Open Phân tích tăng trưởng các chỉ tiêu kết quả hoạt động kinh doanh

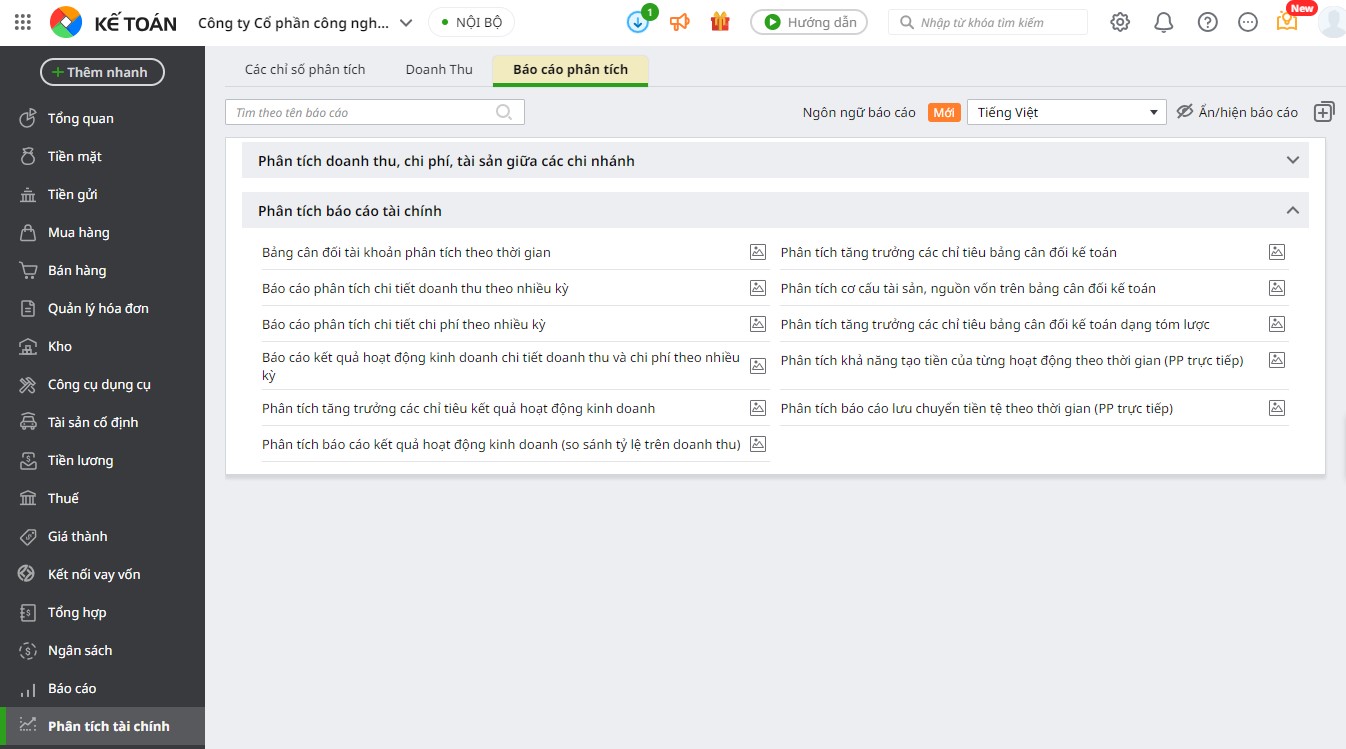pyautogui.click(x=459, y=408)
